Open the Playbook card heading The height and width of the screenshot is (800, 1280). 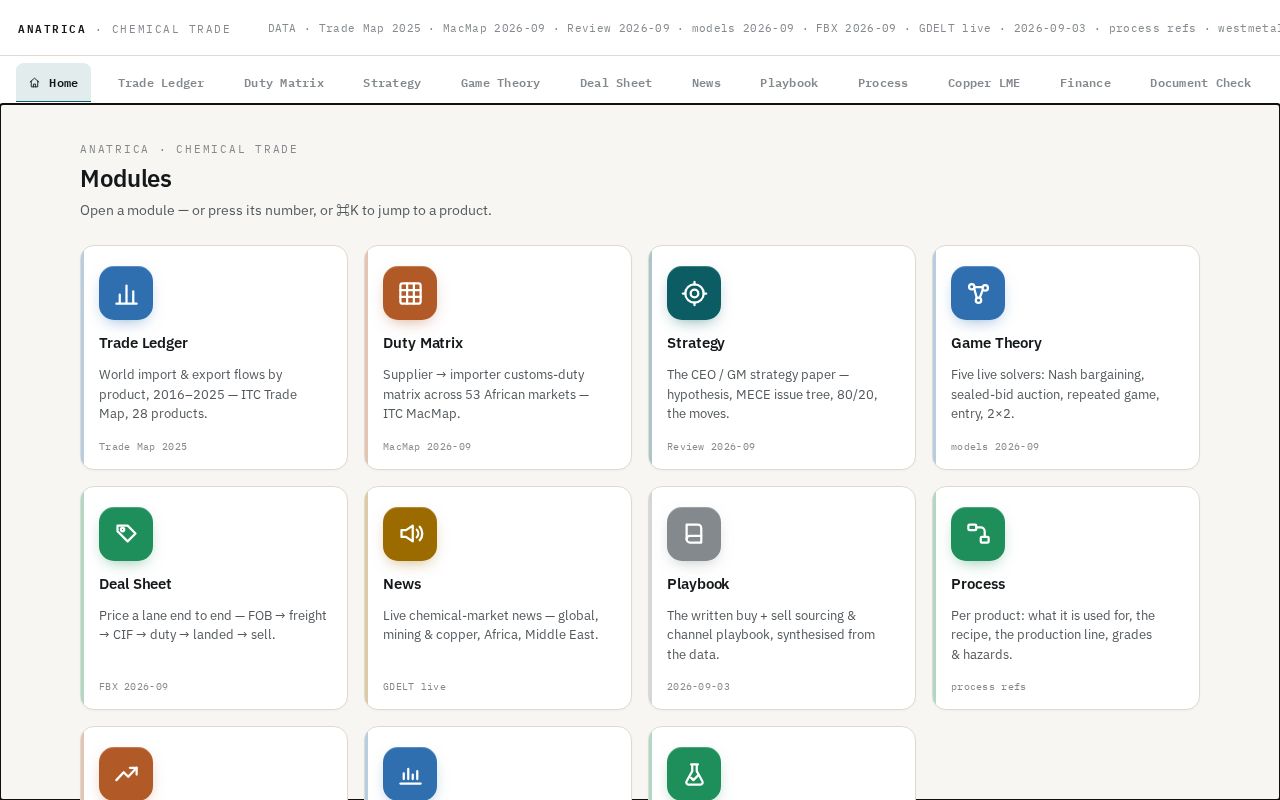click(698, 584)
